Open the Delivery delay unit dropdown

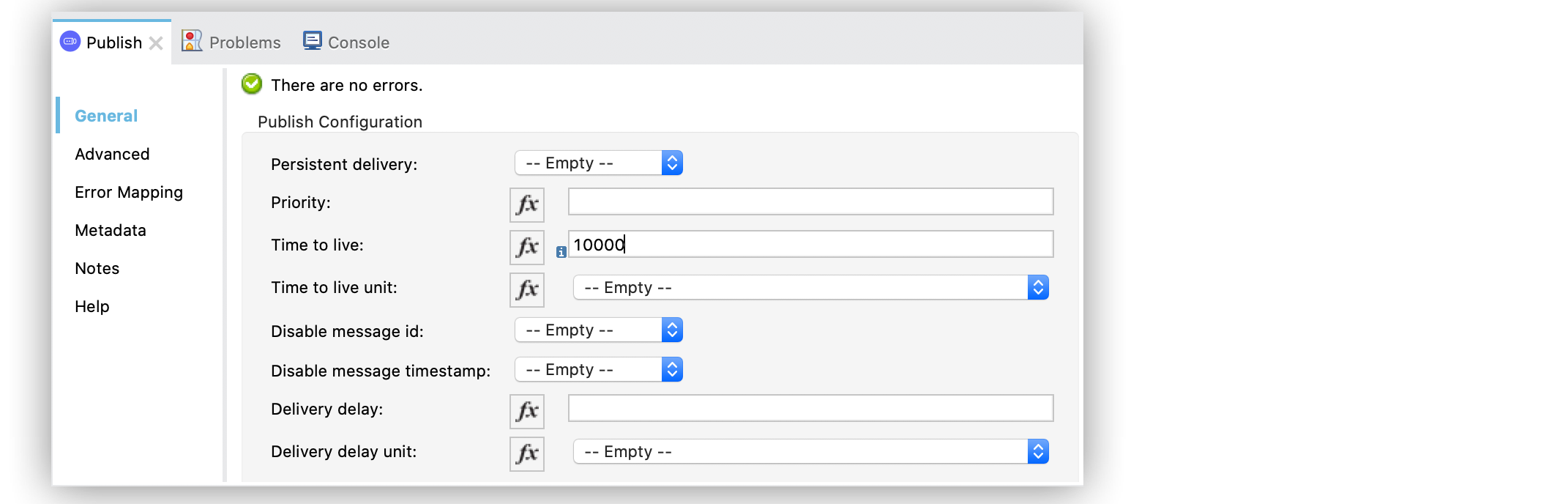pos(810,451)
